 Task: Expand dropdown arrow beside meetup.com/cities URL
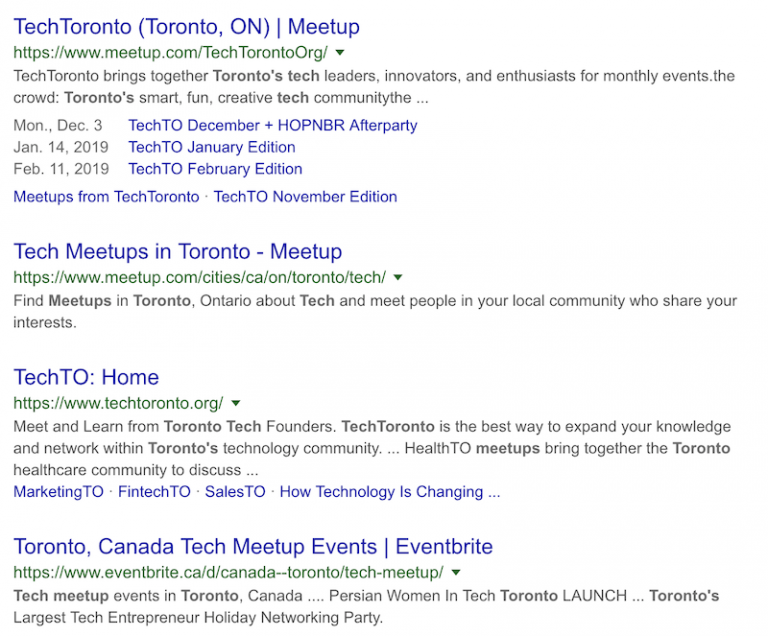[398, 277]
